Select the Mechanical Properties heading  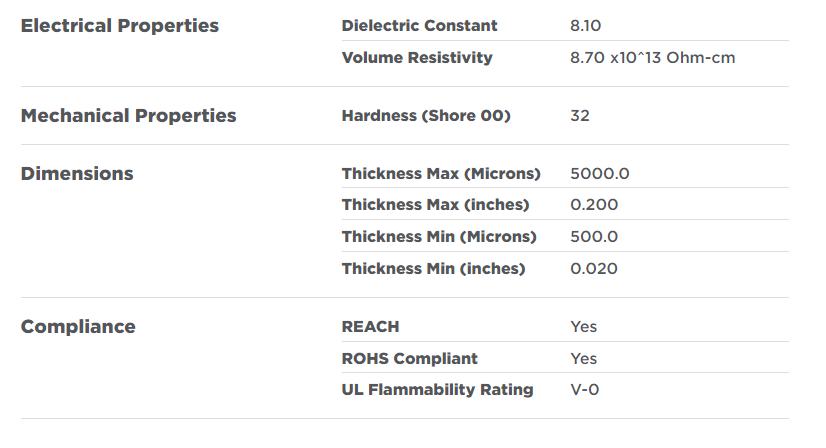click(129, 115)
